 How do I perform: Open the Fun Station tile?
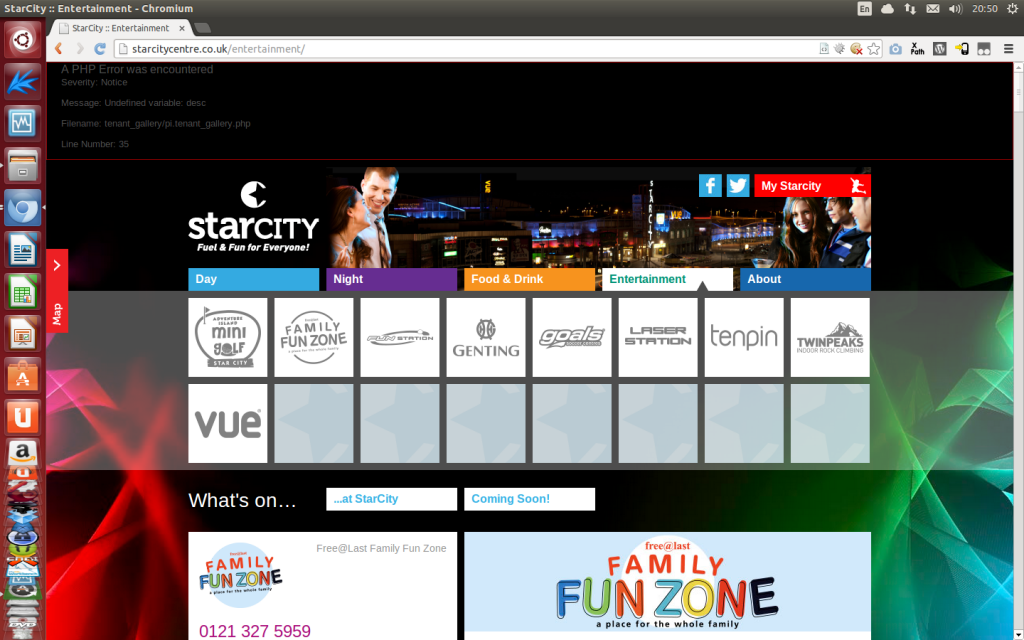tap(400, 337)
